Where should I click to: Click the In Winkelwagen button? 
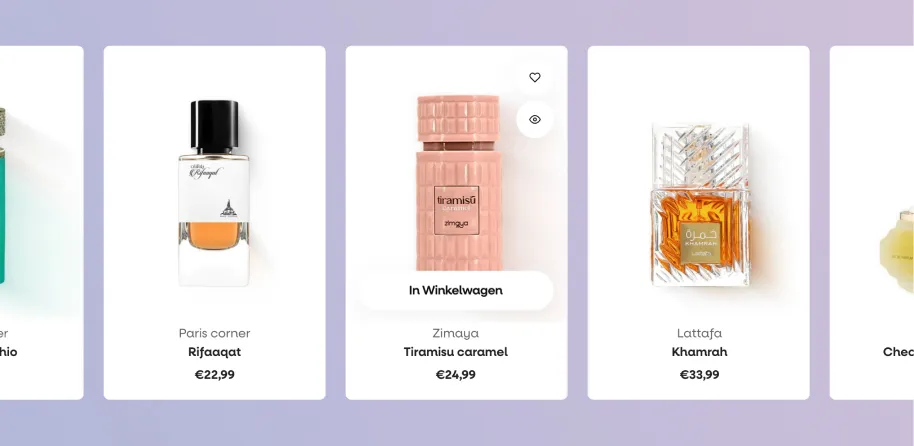tap(456, 290)
